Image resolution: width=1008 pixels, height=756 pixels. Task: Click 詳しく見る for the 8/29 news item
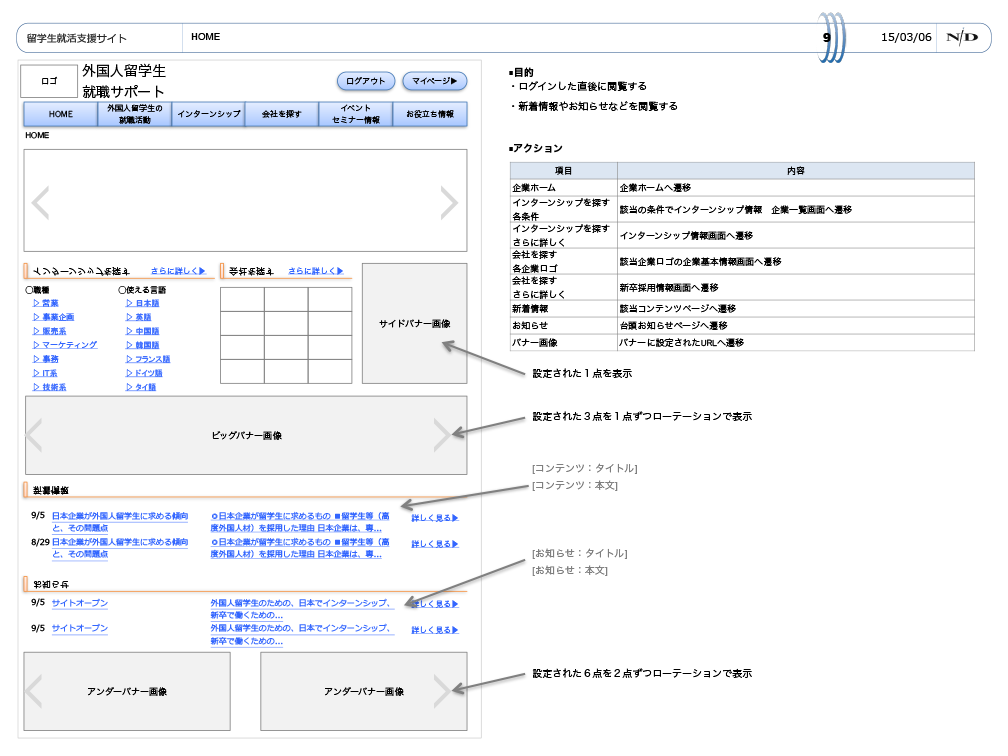pos(435,544)
